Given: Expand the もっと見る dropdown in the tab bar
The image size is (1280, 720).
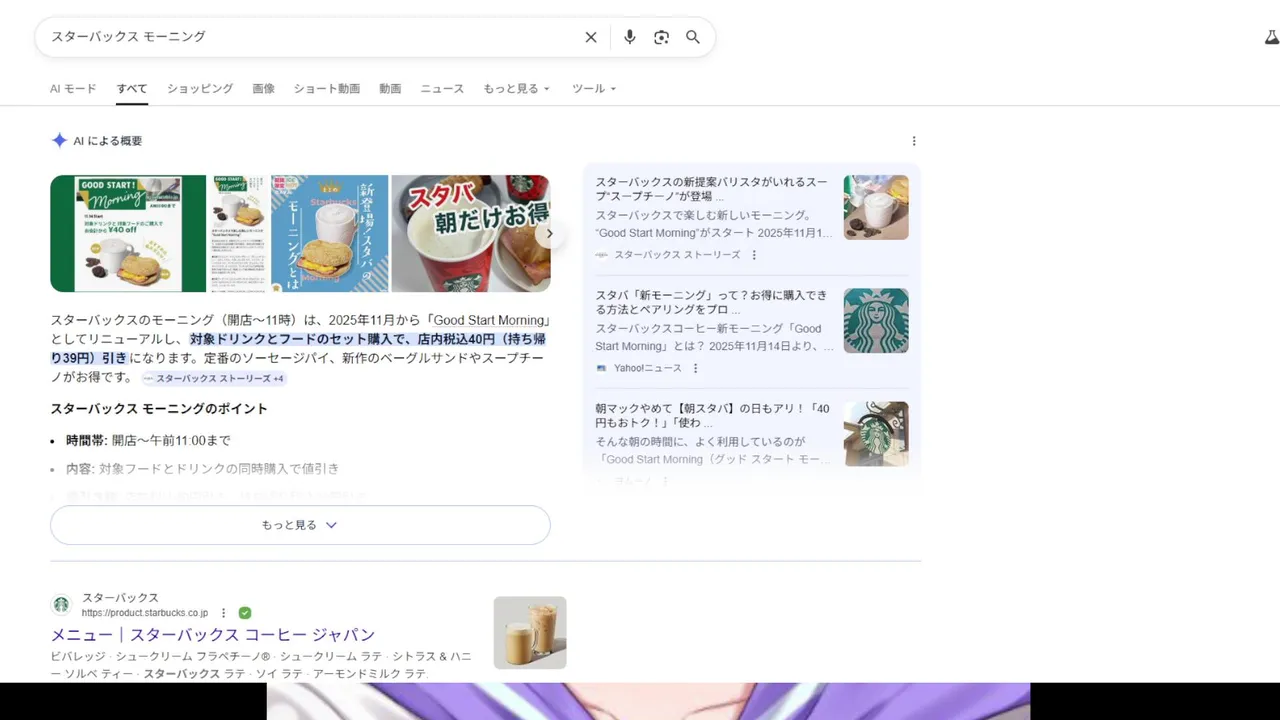Looking at the screenshot, I should 517,88.
